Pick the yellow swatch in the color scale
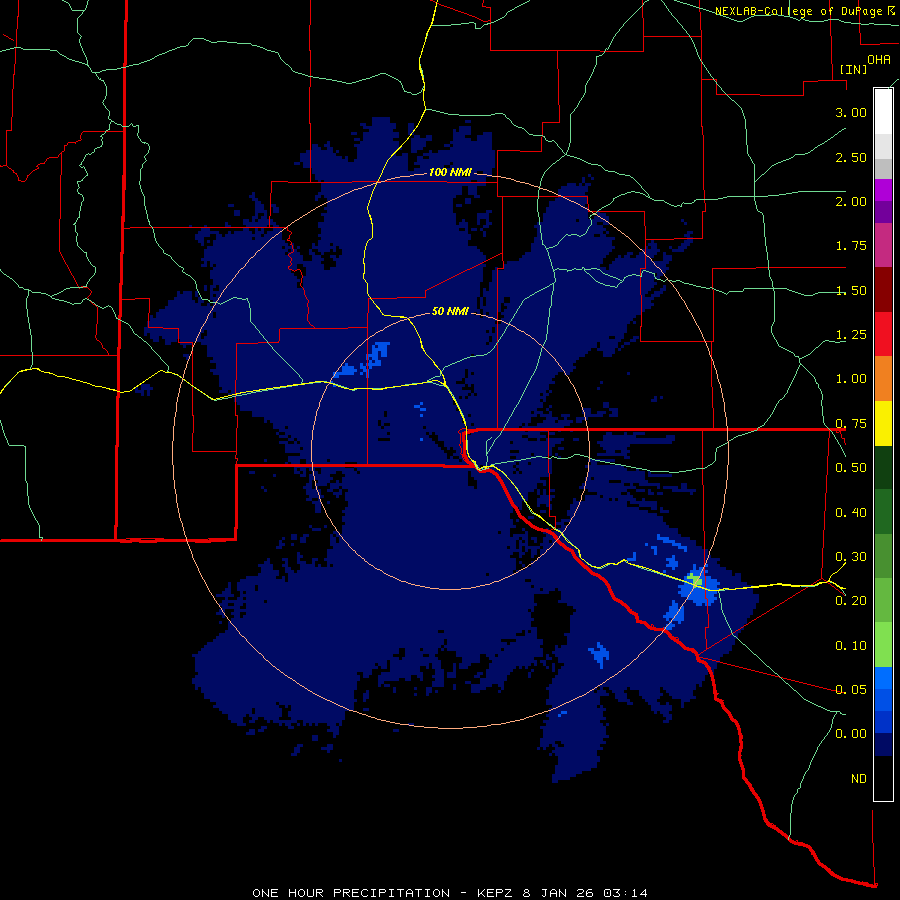Screen dimensions: 900x900 pyautogui.click(x=883, y=423)
